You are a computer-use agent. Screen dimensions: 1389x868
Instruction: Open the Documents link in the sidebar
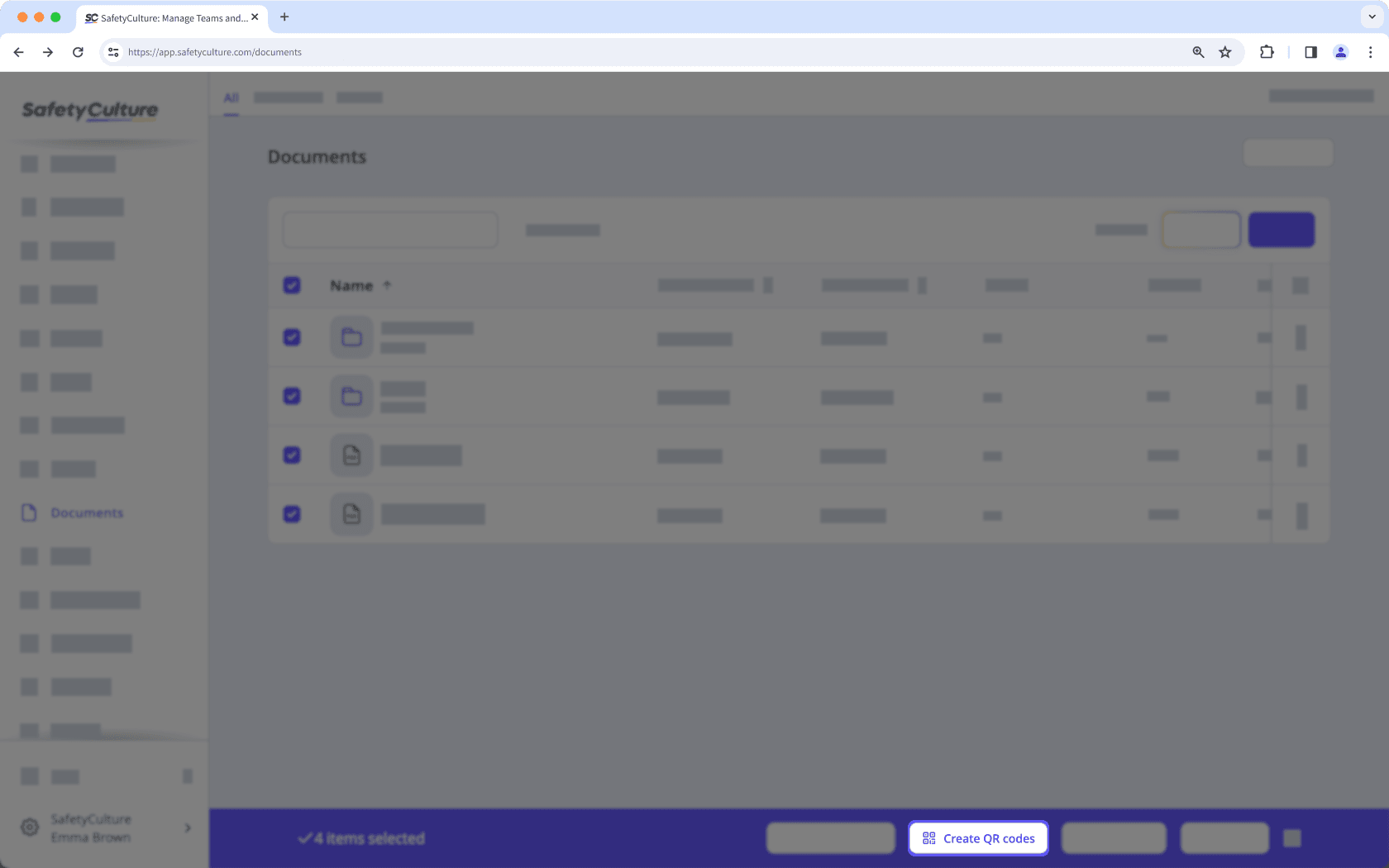[x=85, y=513]
